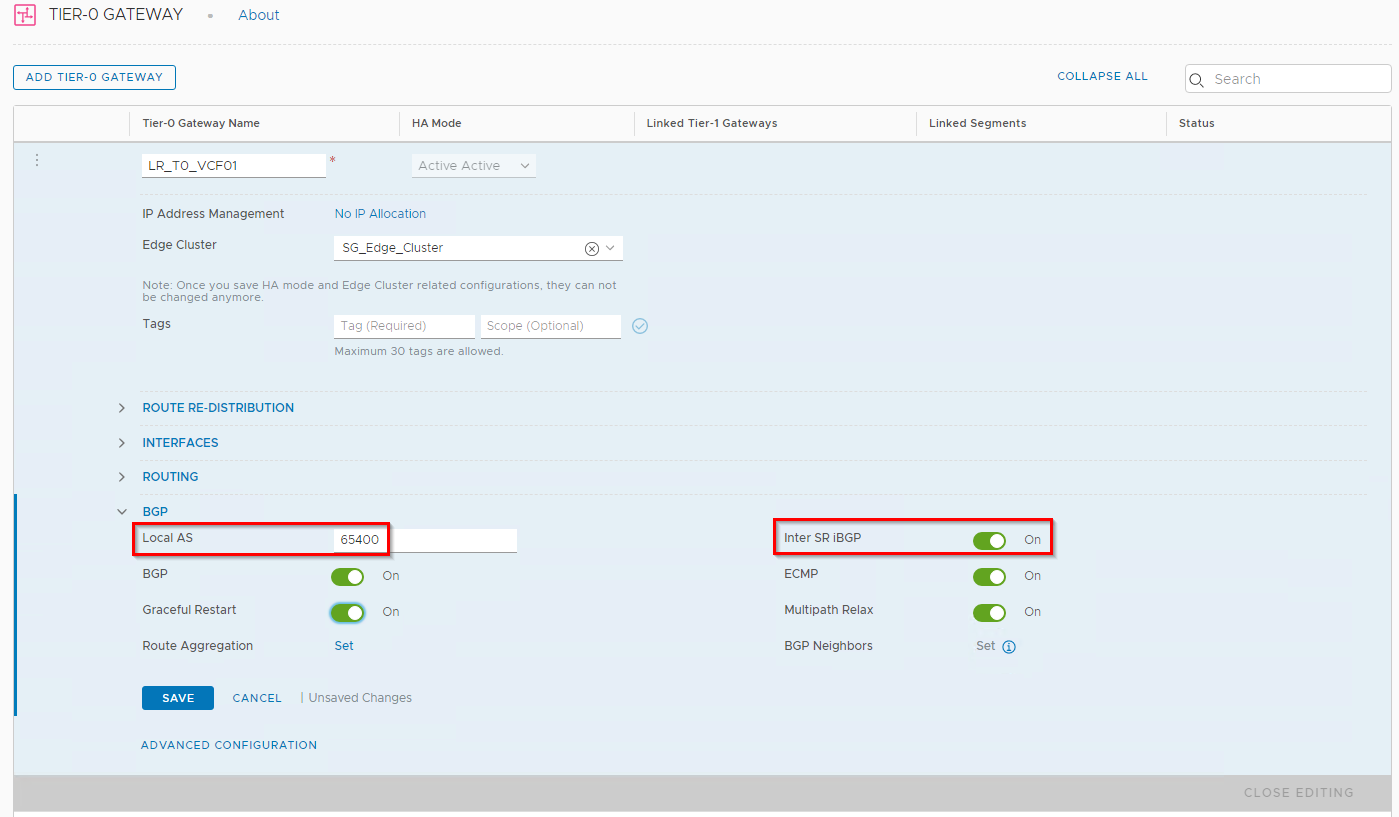Screen dimensions: 1399x817
Task: Toggle Inter SR iBGP switch off
Action: pos(989,540)
